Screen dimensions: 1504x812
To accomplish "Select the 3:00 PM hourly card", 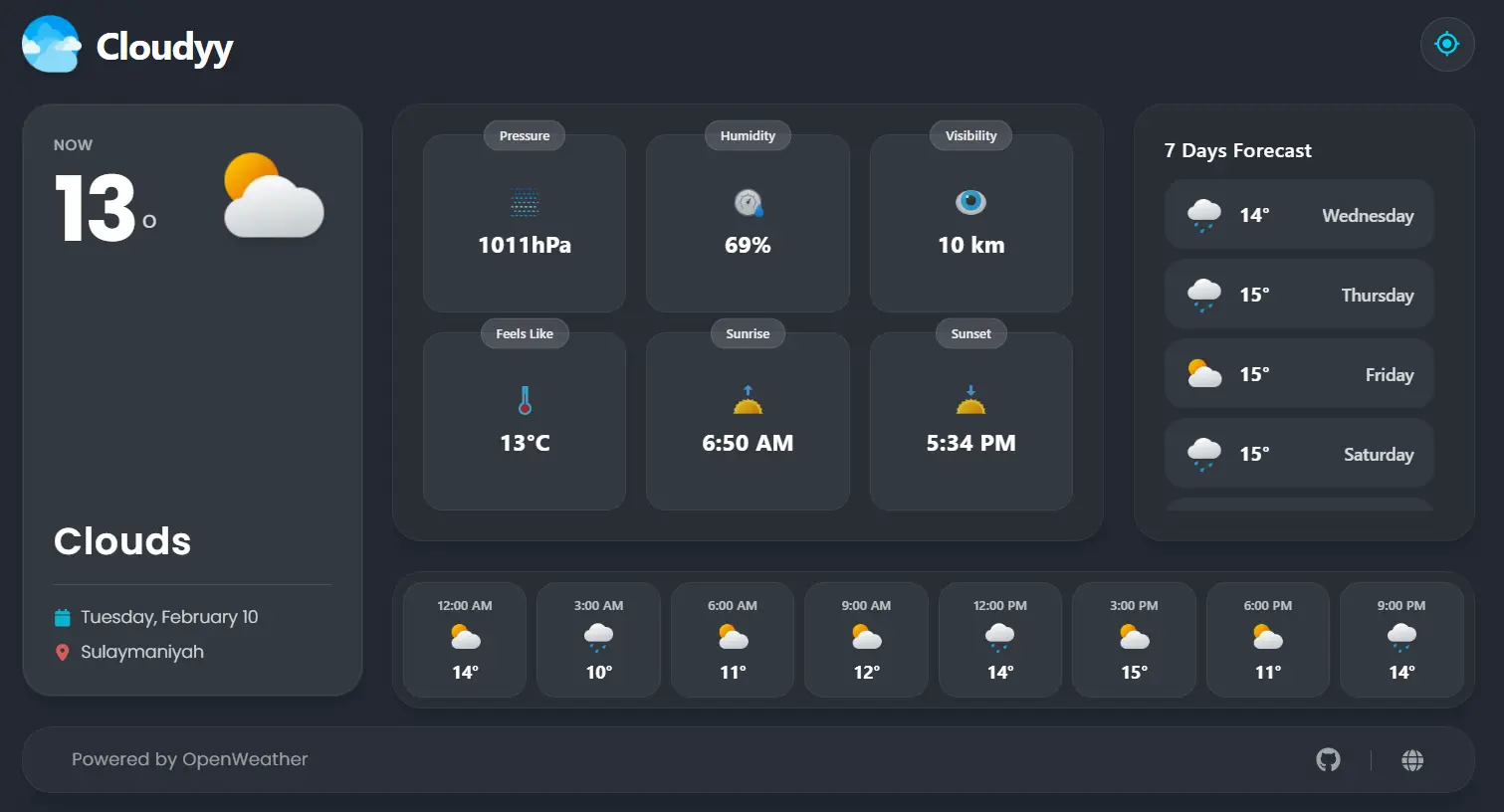I will 1134,640.
